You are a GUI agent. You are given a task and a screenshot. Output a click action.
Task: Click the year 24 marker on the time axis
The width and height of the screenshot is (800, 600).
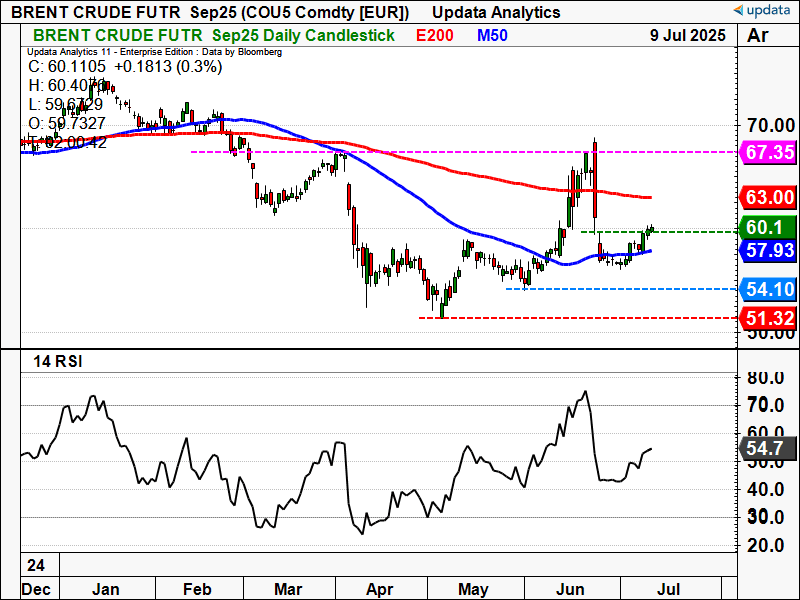[36, 565]
